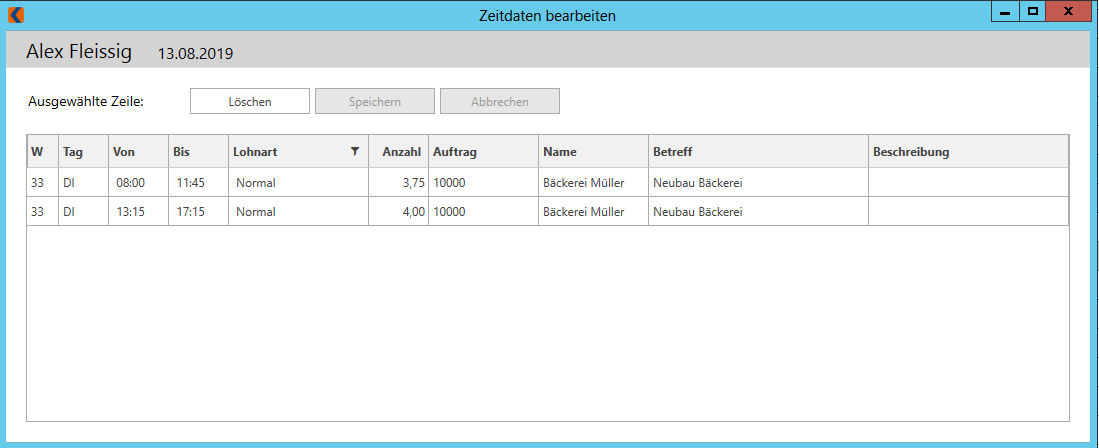Click the Beschreibung column header
The height and width of the screenshot is (448, 1099).
point(969,151)
